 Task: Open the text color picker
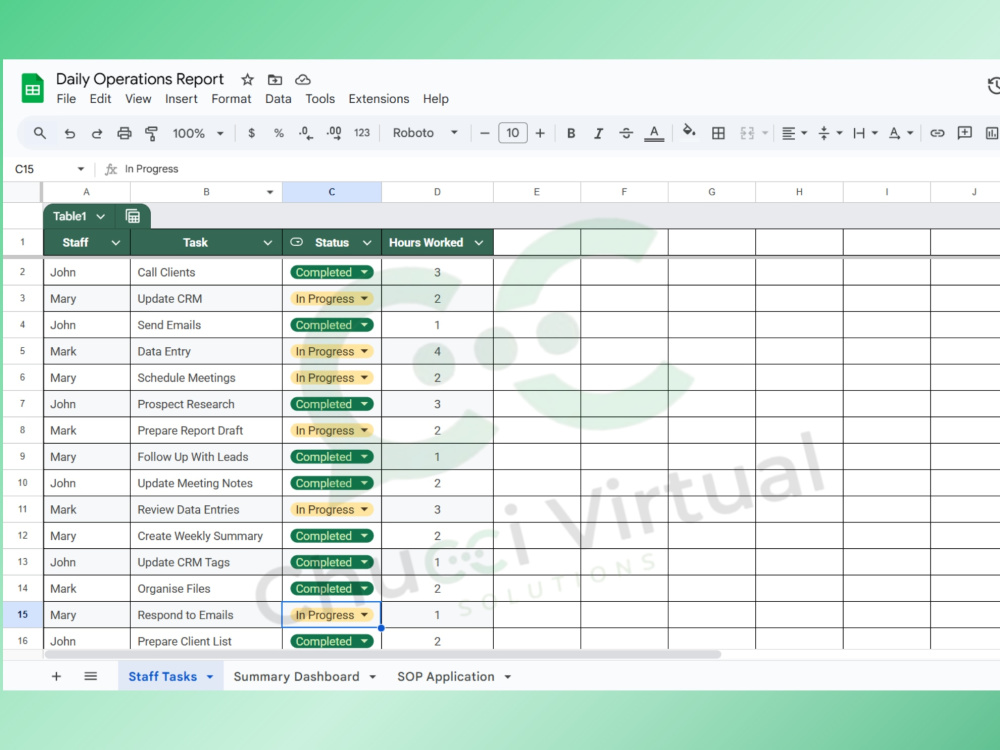[654, 133]
